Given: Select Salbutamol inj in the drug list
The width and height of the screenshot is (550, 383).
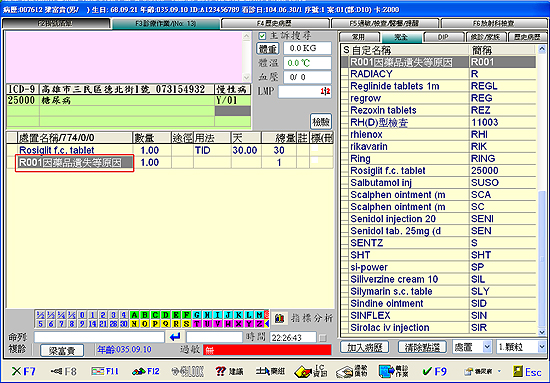Looking at the screenshot, I should (x=438, y=183).
